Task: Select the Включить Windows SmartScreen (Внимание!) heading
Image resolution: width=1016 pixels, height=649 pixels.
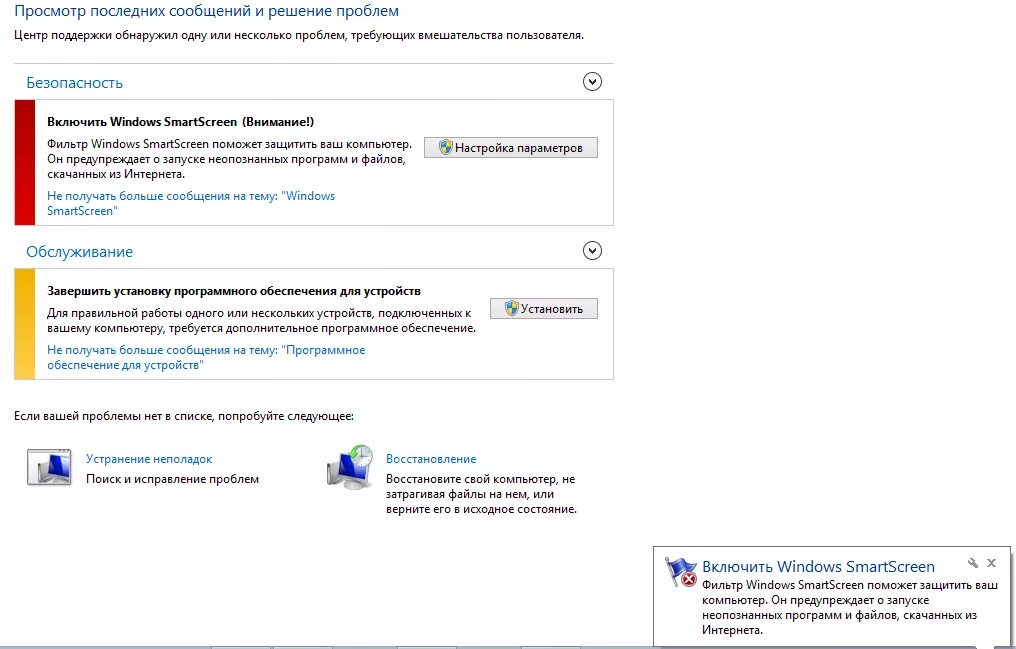Action: [180, 122]
